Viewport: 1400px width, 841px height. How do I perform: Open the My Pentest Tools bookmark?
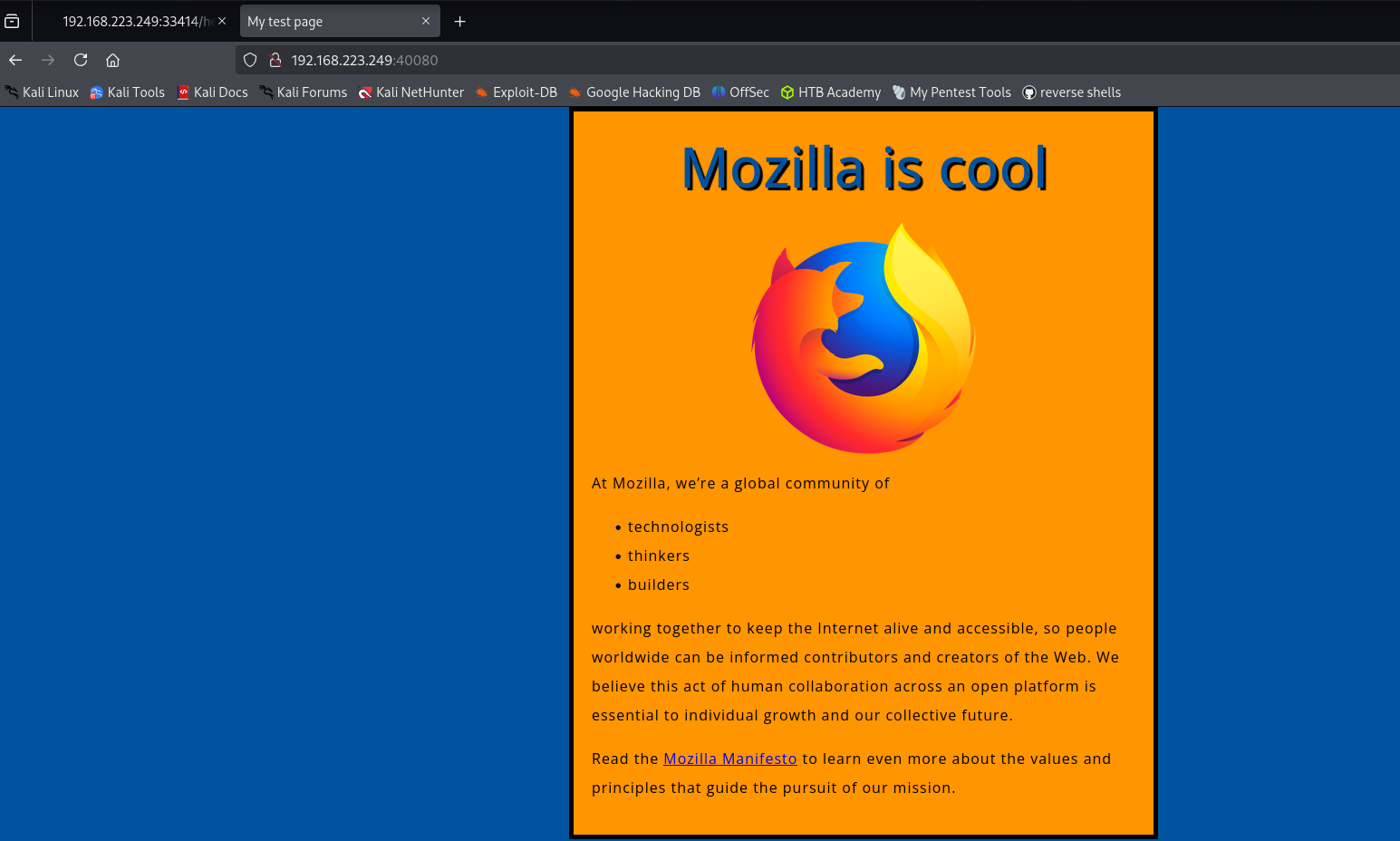point(951,92)
